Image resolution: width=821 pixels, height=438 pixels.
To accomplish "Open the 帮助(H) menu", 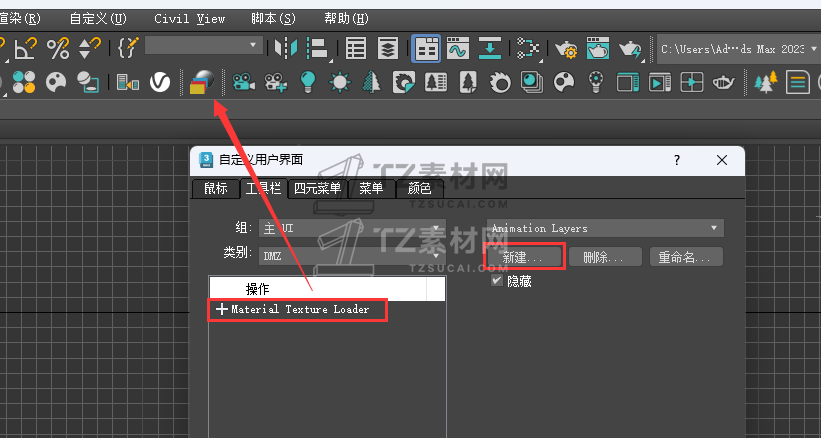I will (347, 19).
